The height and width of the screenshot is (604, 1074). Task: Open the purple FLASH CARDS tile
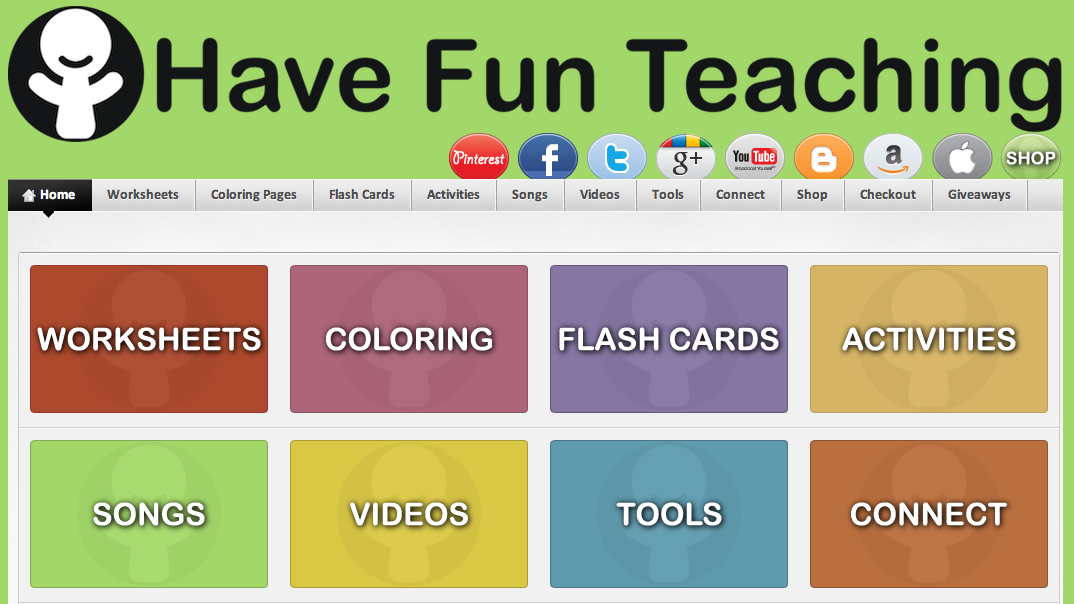coord(669,339)
